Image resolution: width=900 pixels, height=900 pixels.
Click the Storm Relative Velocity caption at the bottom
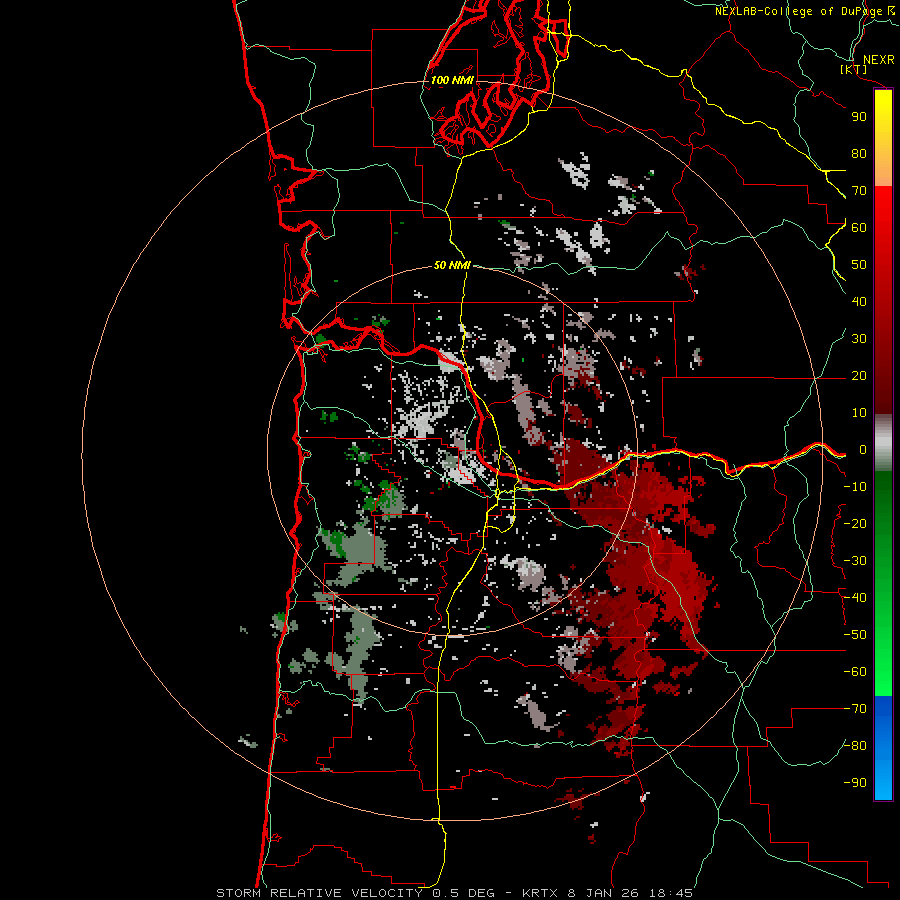(x=454, y=893)
